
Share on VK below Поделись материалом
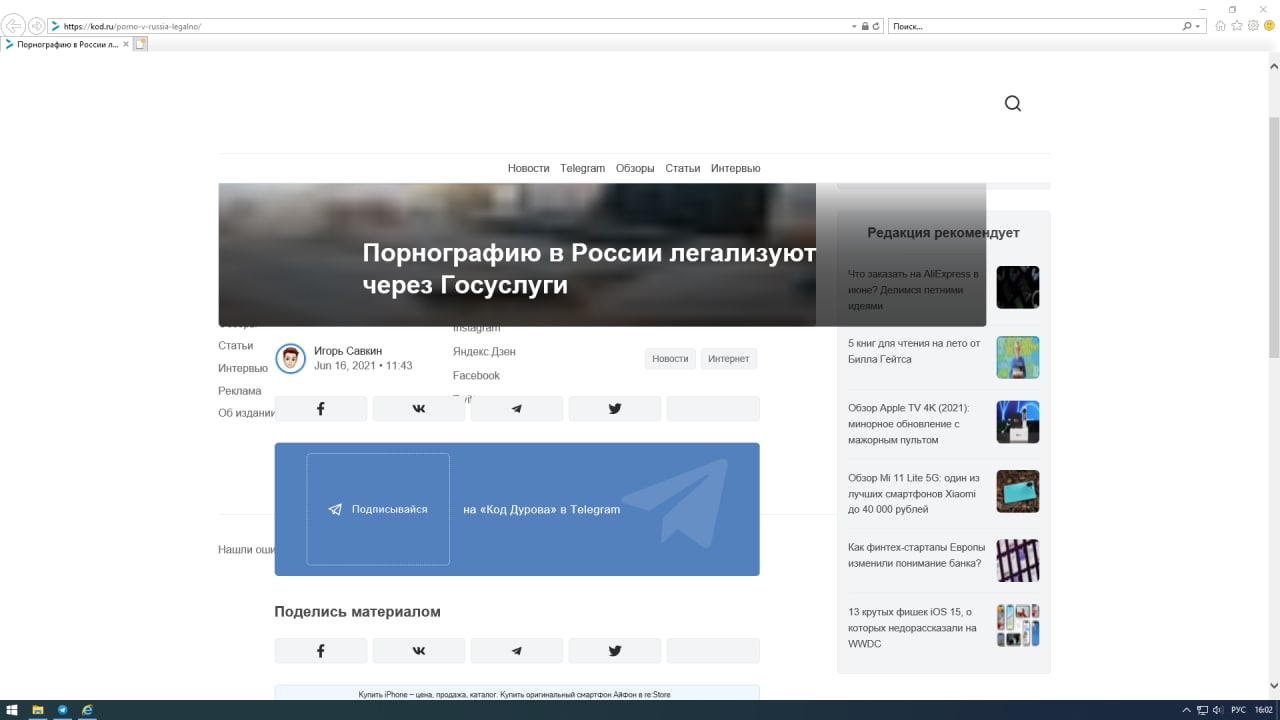(x=419, y=651)
